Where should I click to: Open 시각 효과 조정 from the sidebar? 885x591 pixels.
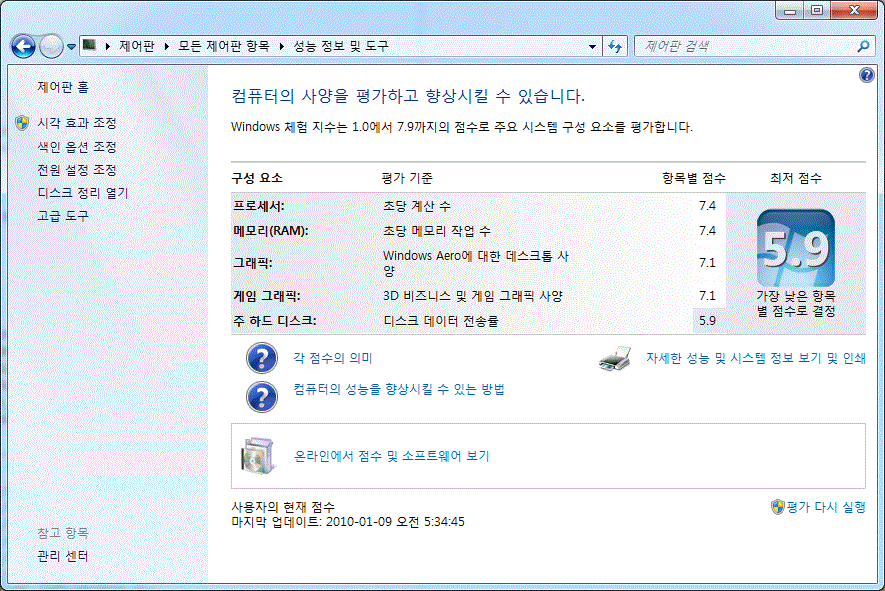pos(77,123)
